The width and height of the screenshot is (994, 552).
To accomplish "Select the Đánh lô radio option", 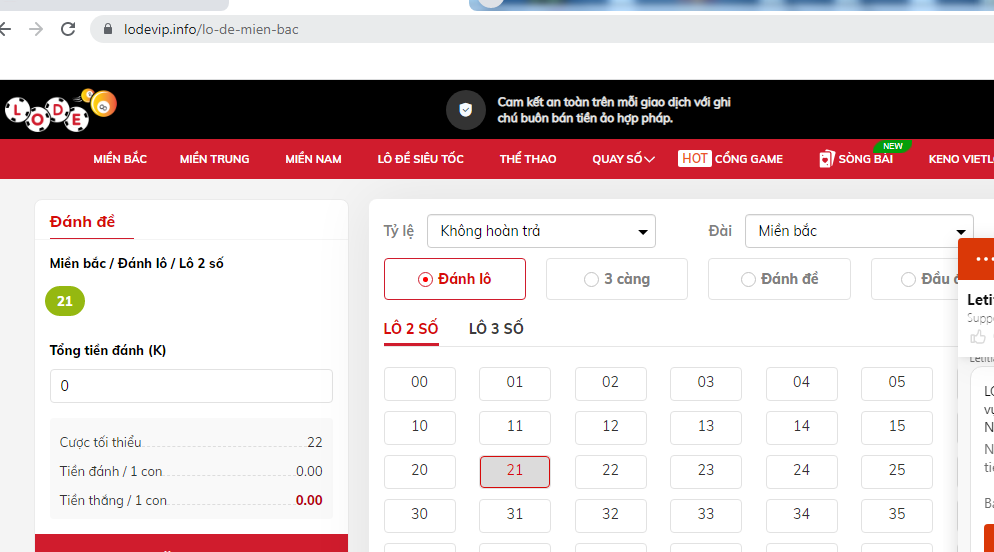I will [x=455, y=279].
